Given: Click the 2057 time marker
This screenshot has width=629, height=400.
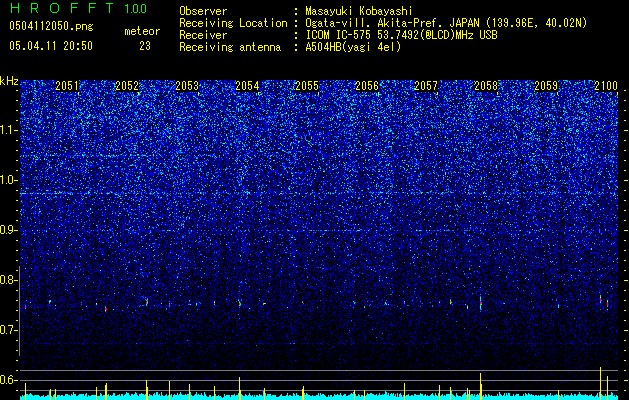Looking at the screenshot, I should (x=426, y=86).
